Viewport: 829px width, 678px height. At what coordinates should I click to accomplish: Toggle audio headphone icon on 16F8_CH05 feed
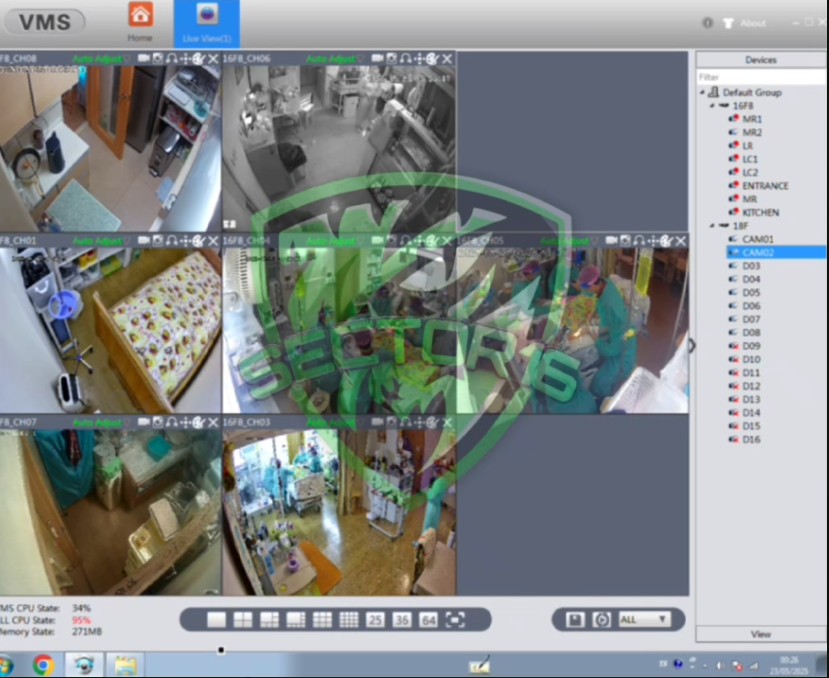pyautogui.click(x=639, y=241)
